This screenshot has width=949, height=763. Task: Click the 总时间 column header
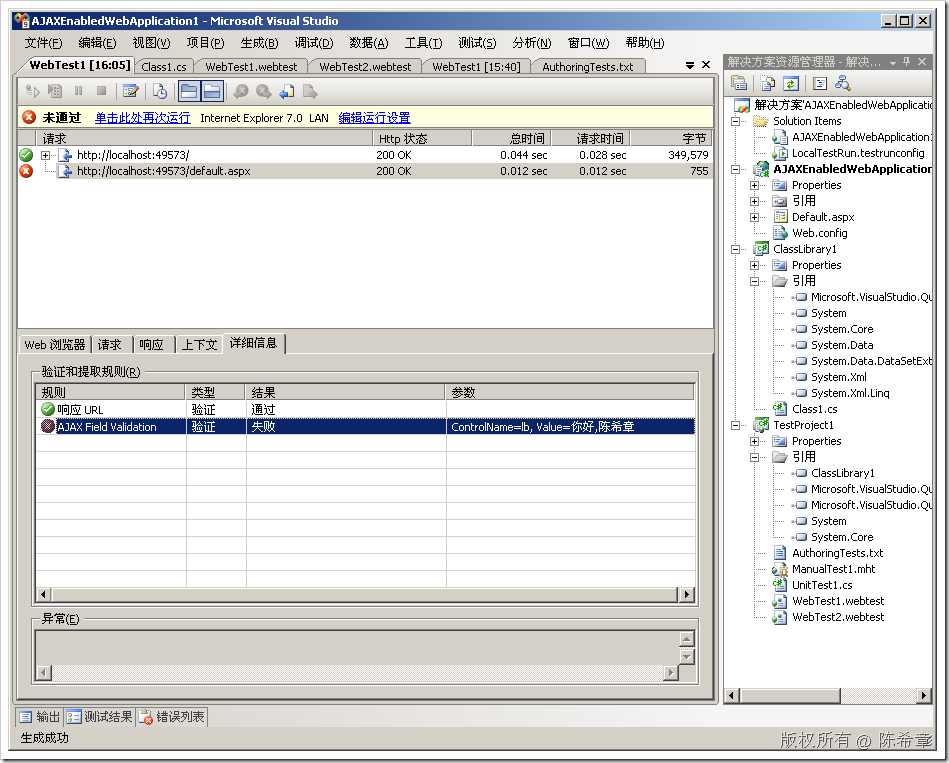[511, 139]
